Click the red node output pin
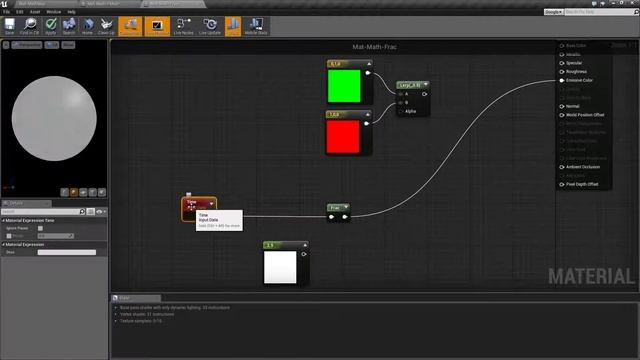 point(367,123)
